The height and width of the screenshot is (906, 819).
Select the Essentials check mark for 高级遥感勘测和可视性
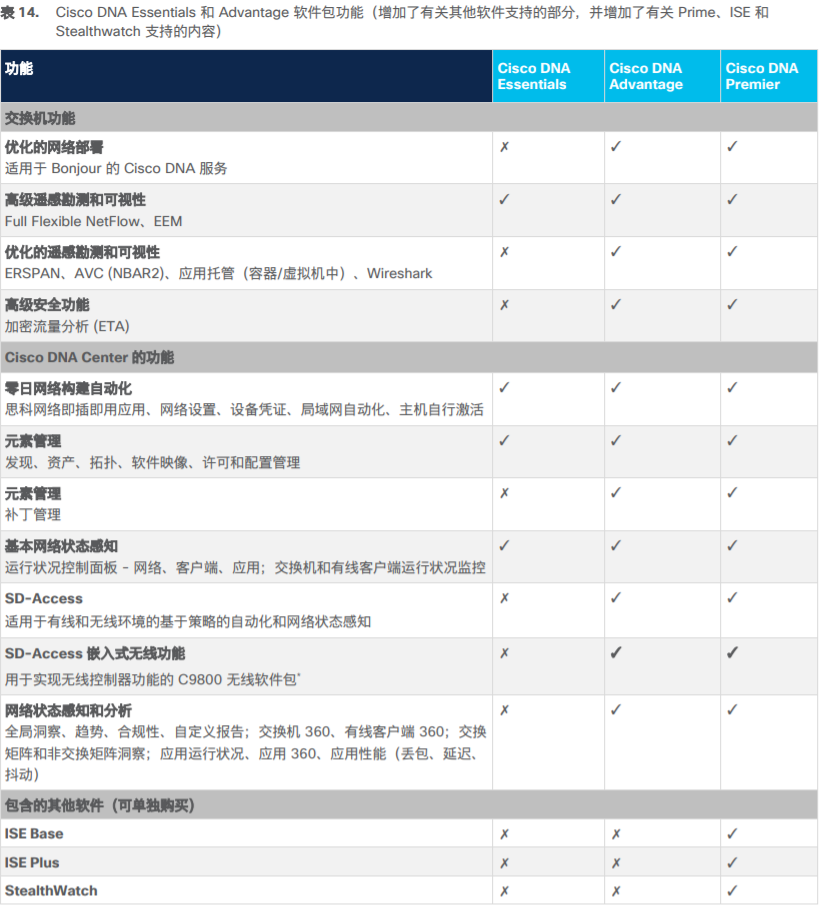coord(505,199)
